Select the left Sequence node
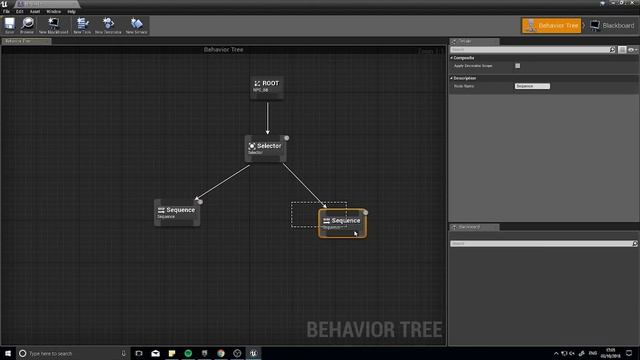The image size is (640, 360). coord(177,213)
